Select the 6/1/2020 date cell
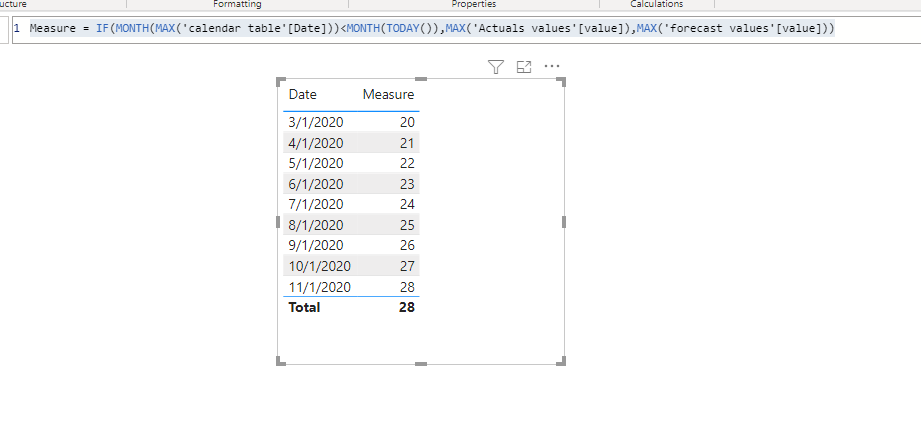The image size is (921, 442). pos(316,184)
